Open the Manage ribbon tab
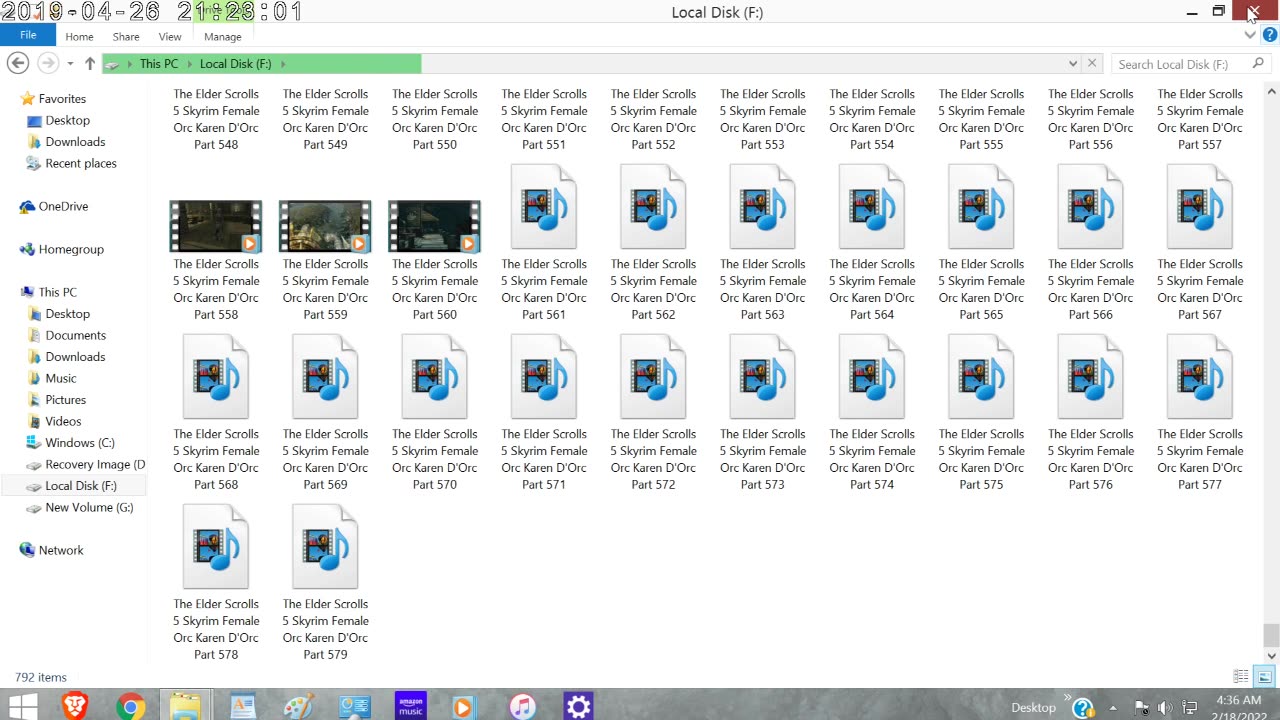Image resolution: width=1280 pixels, height=720 pixels. 223,36
